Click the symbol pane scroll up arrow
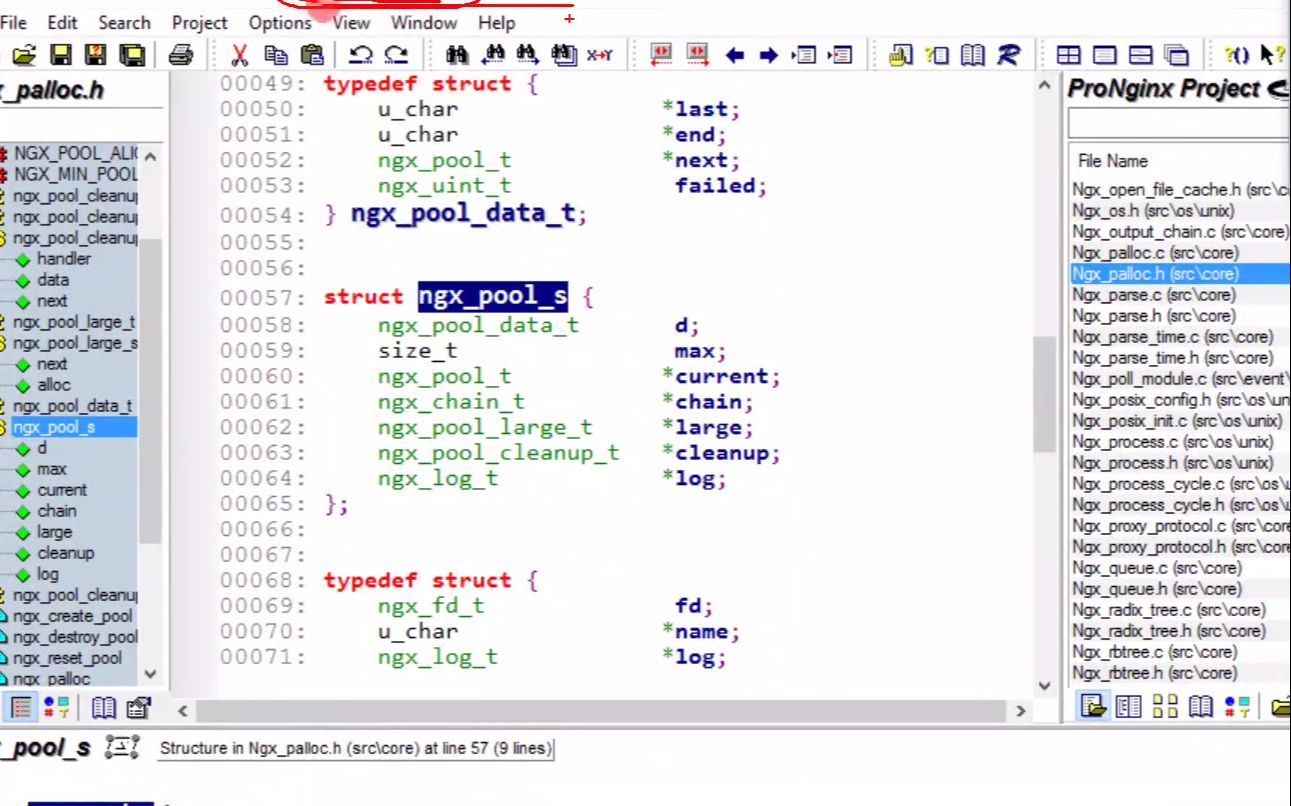The height and width of the screenshot is (806, 1291). 150,156
